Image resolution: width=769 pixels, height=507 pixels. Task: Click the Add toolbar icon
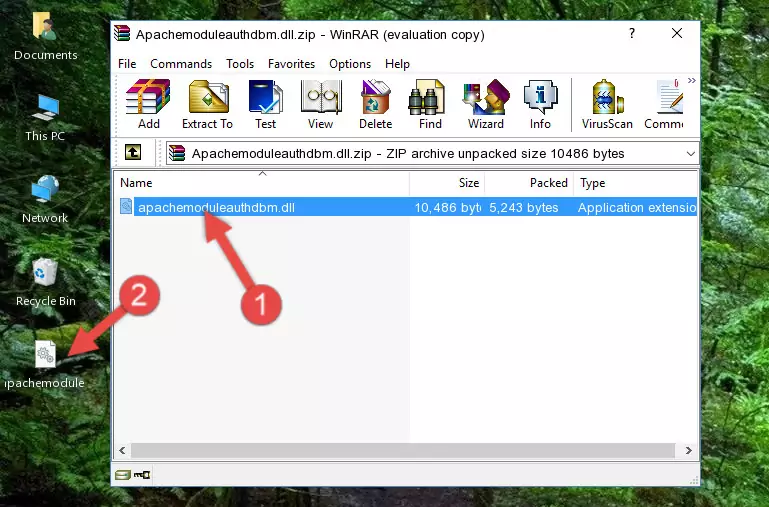pyautogui.click(x=148, y=104)
